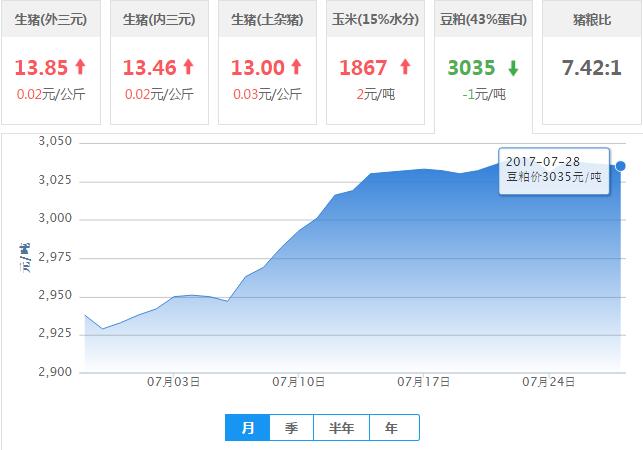
Task: Switch chart range to 半年
Action: (341, 427)
